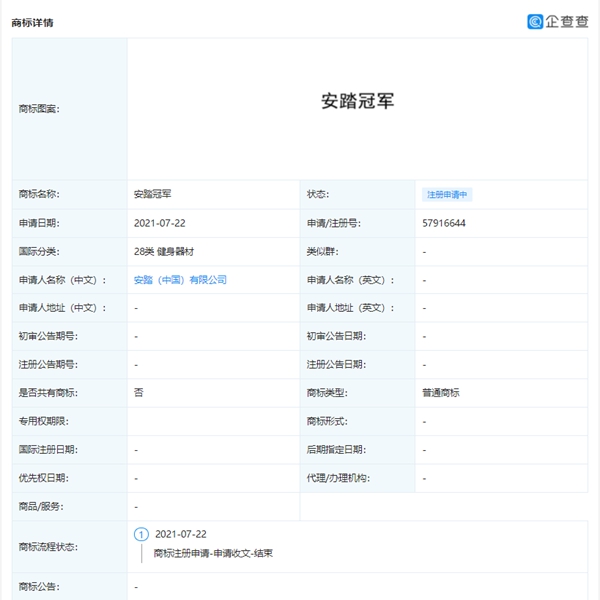Click the 初审公告期号 label
600x600 pixels.
click(48, 336)
